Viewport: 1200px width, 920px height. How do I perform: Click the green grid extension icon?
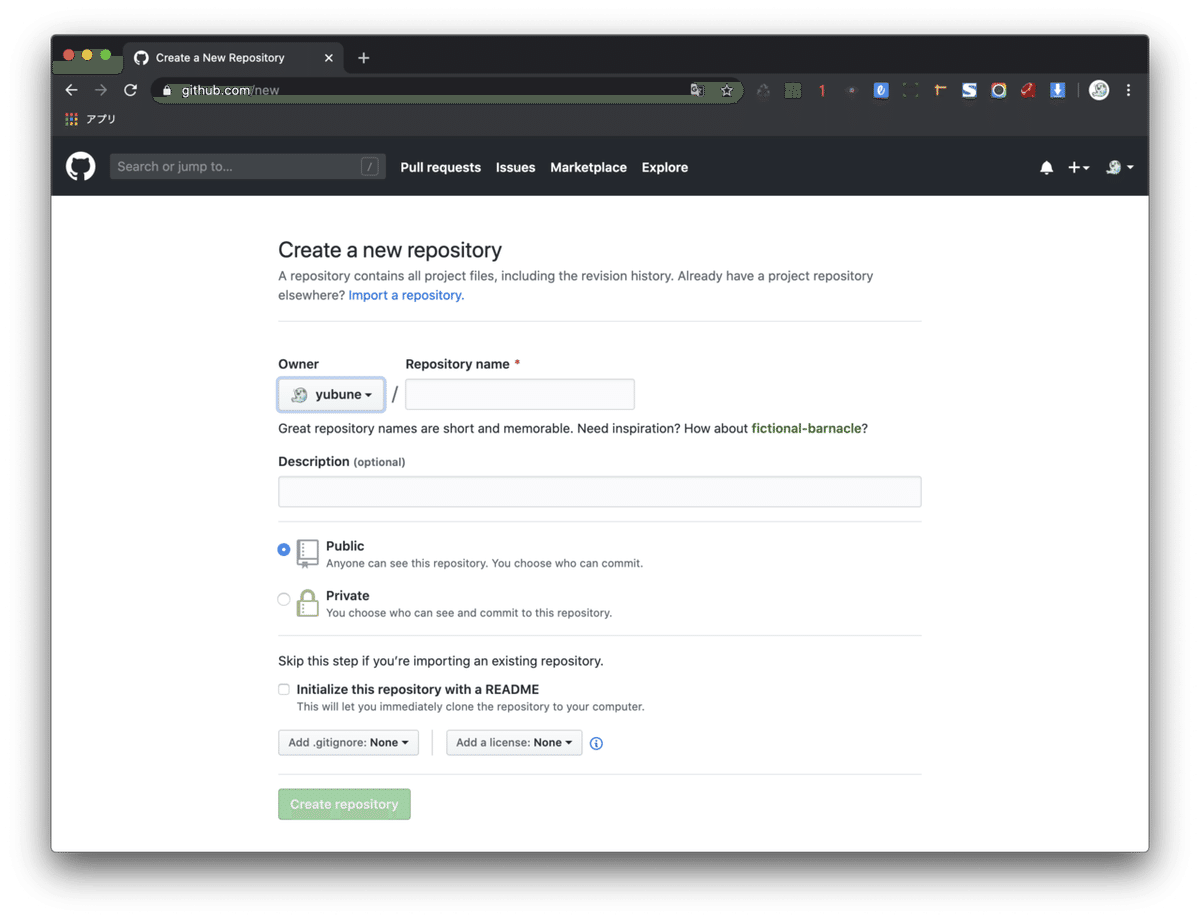click(x=793, y=90)
